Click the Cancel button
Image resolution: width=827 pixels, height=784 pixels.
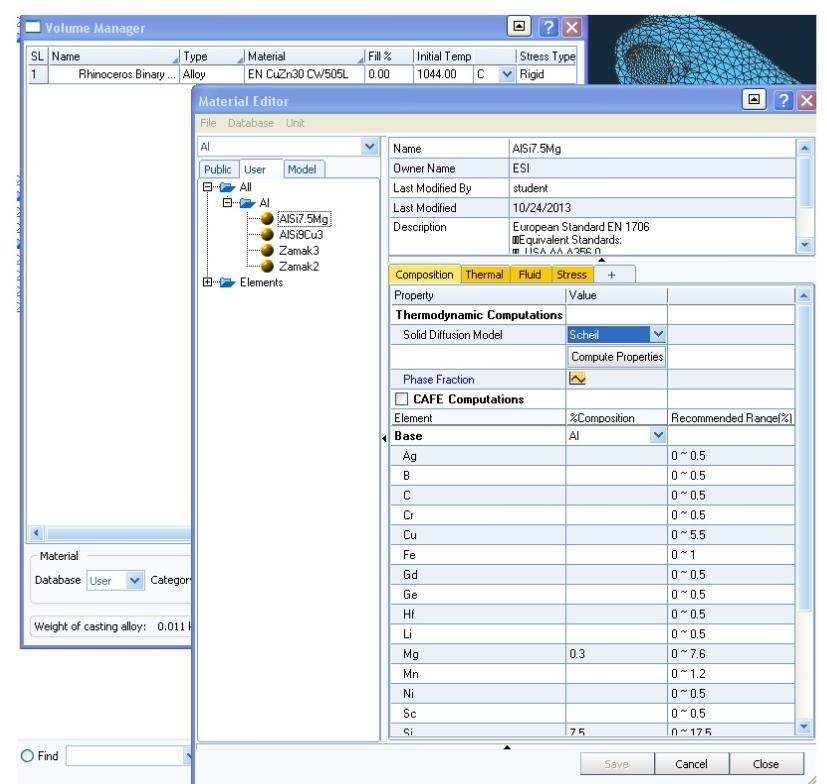click(691, 763)
